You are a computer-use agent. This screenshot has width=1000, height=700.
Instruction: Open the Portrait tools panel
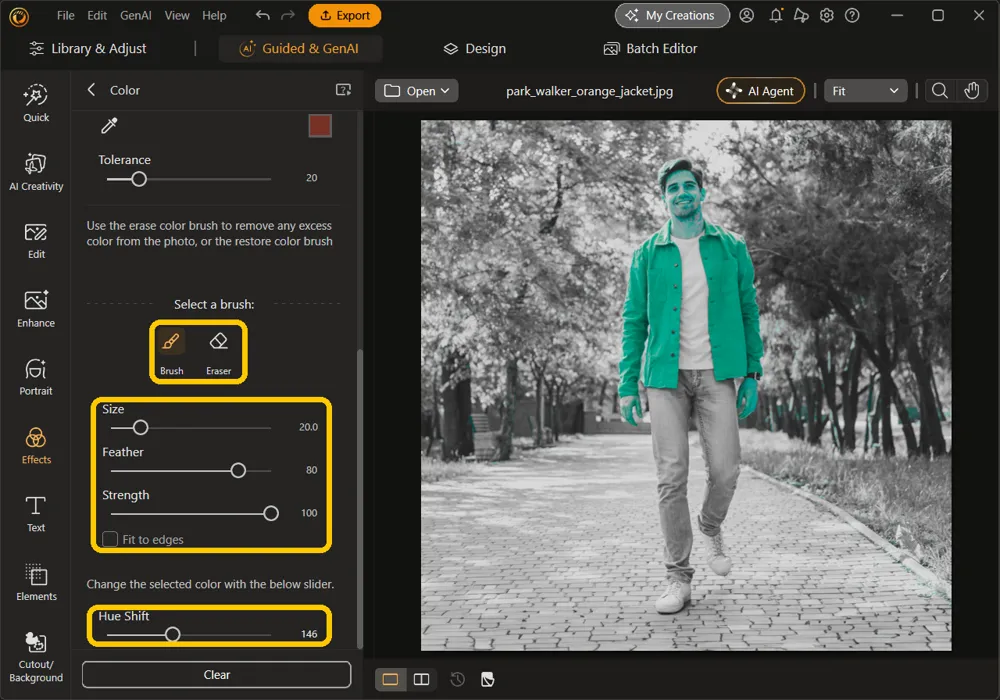(36, 377)
